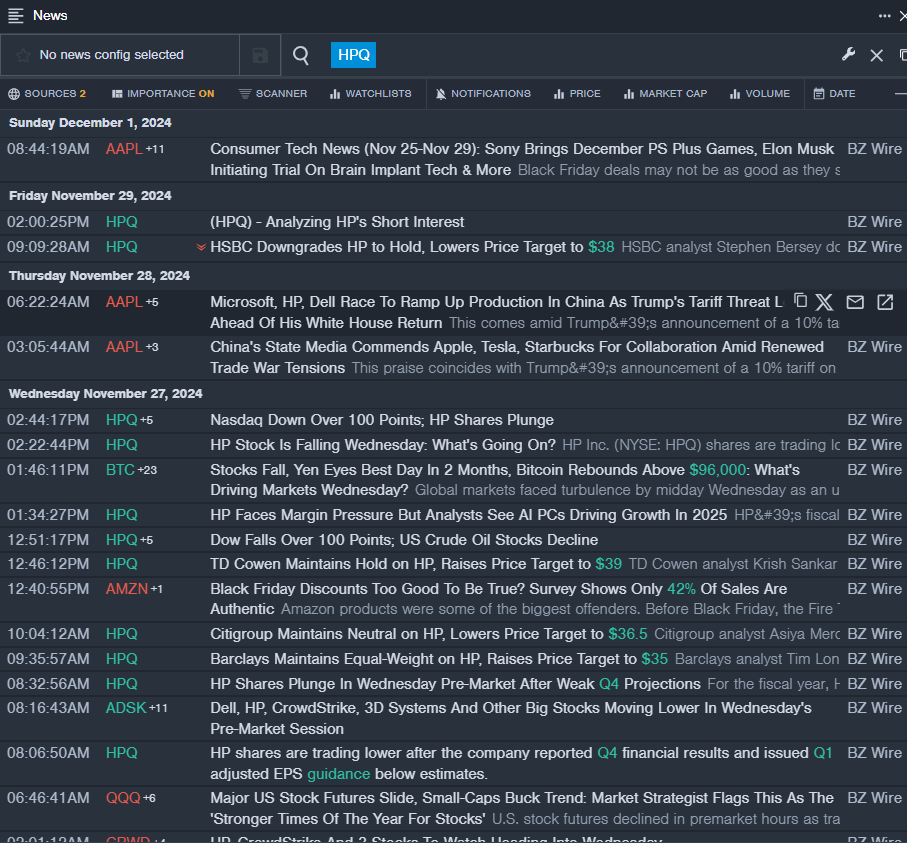
Task: Open the Price filter
Action: coord(577,94)
